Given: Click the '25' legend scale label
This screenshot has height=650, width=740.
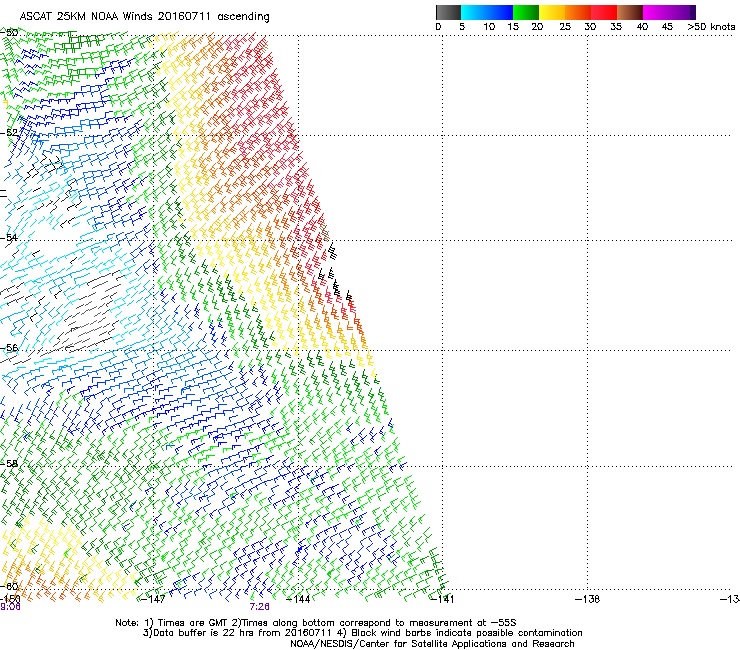Looking at the screenshot, I should [565, 27].
